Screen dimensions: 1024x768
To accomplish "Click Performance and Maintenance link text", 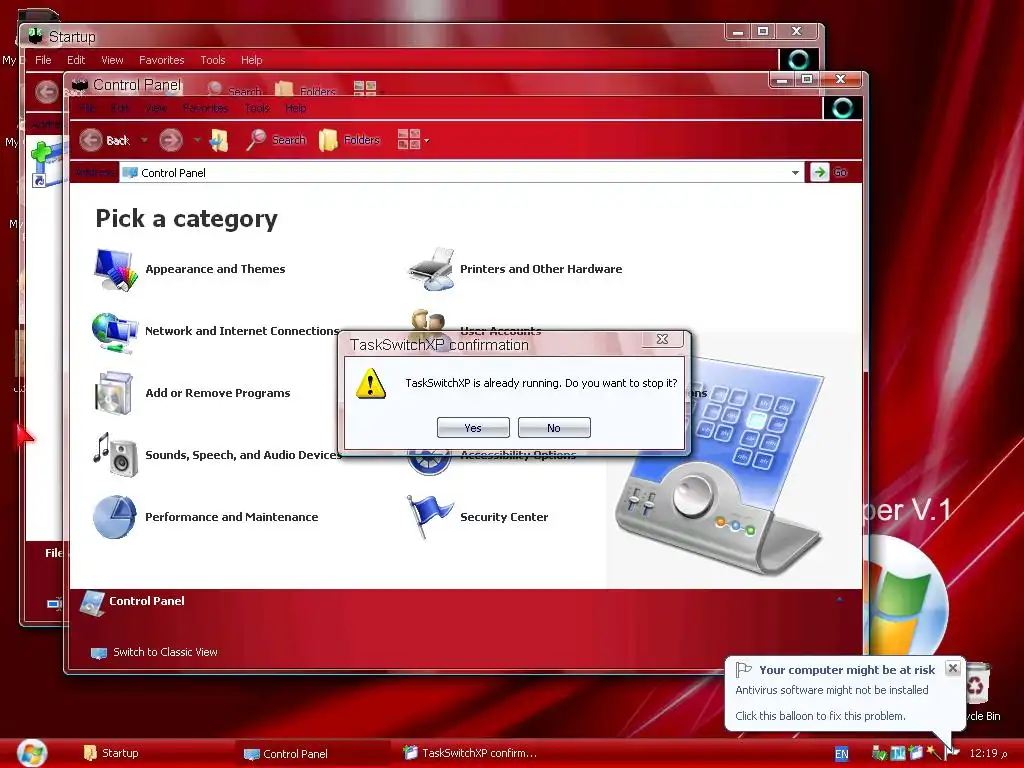I will [231, 517].
